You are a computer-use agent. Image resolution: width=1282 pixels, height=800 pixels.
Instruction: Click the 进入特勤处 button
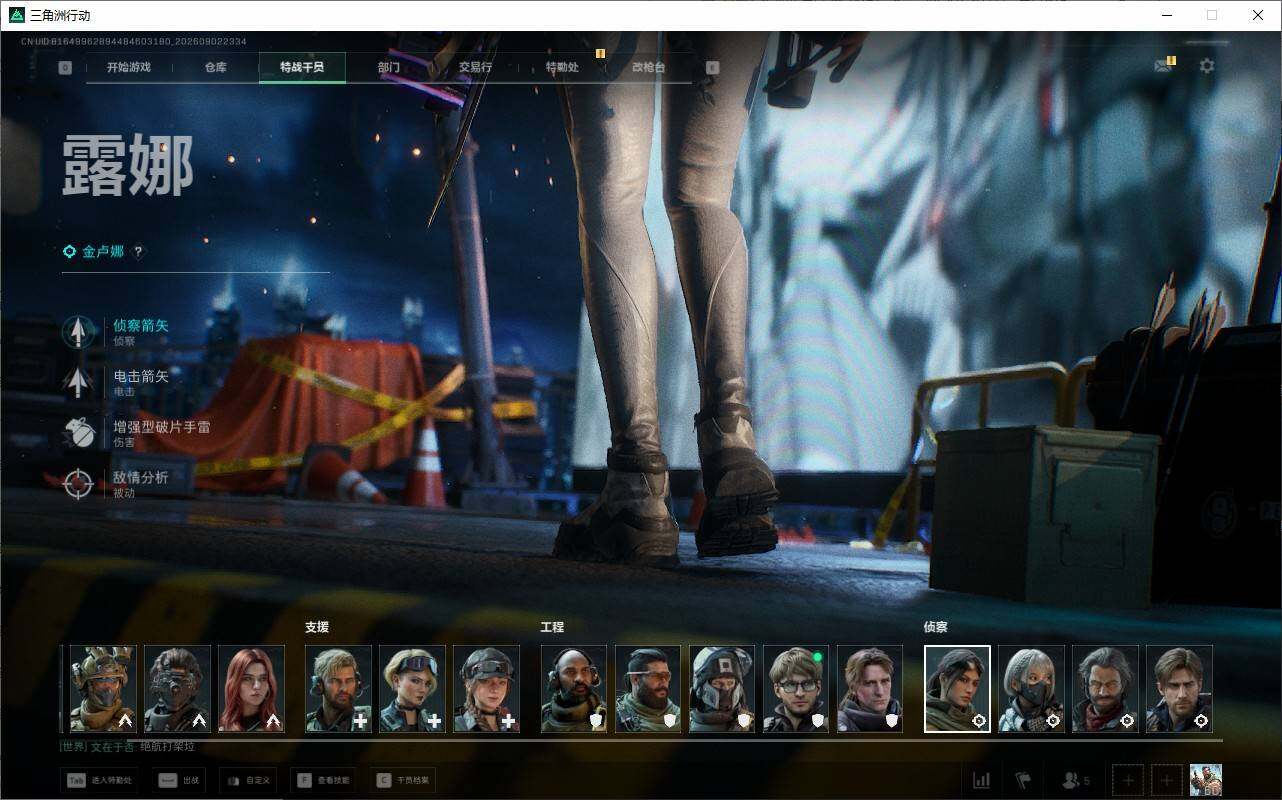pos(99,780)
